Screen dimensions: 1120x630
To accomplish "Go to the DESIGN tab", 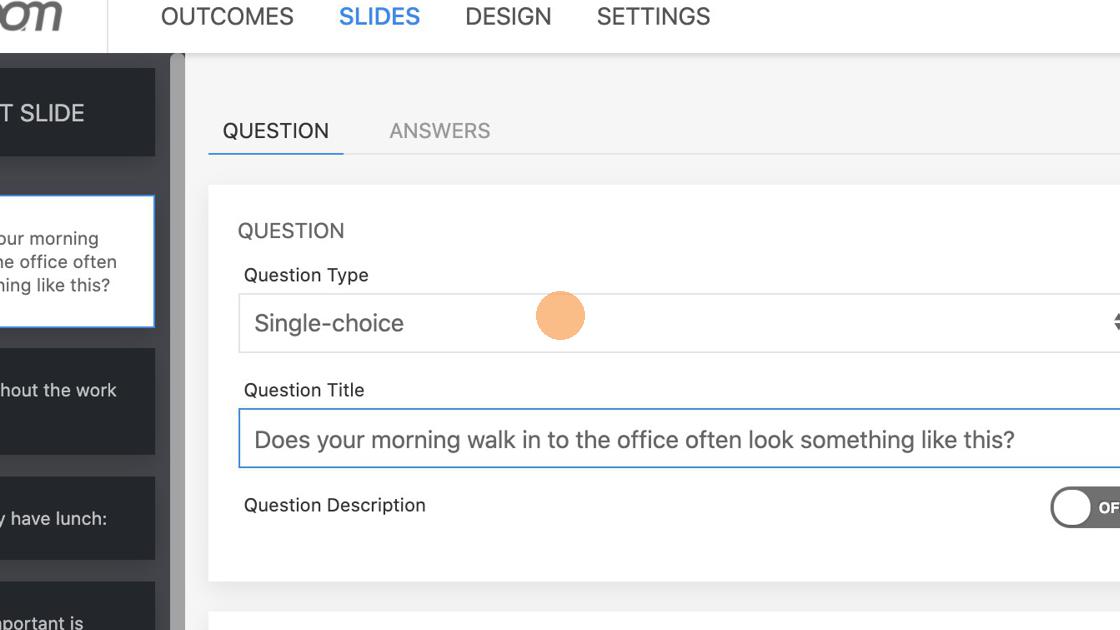I will (x=508, y=17).
